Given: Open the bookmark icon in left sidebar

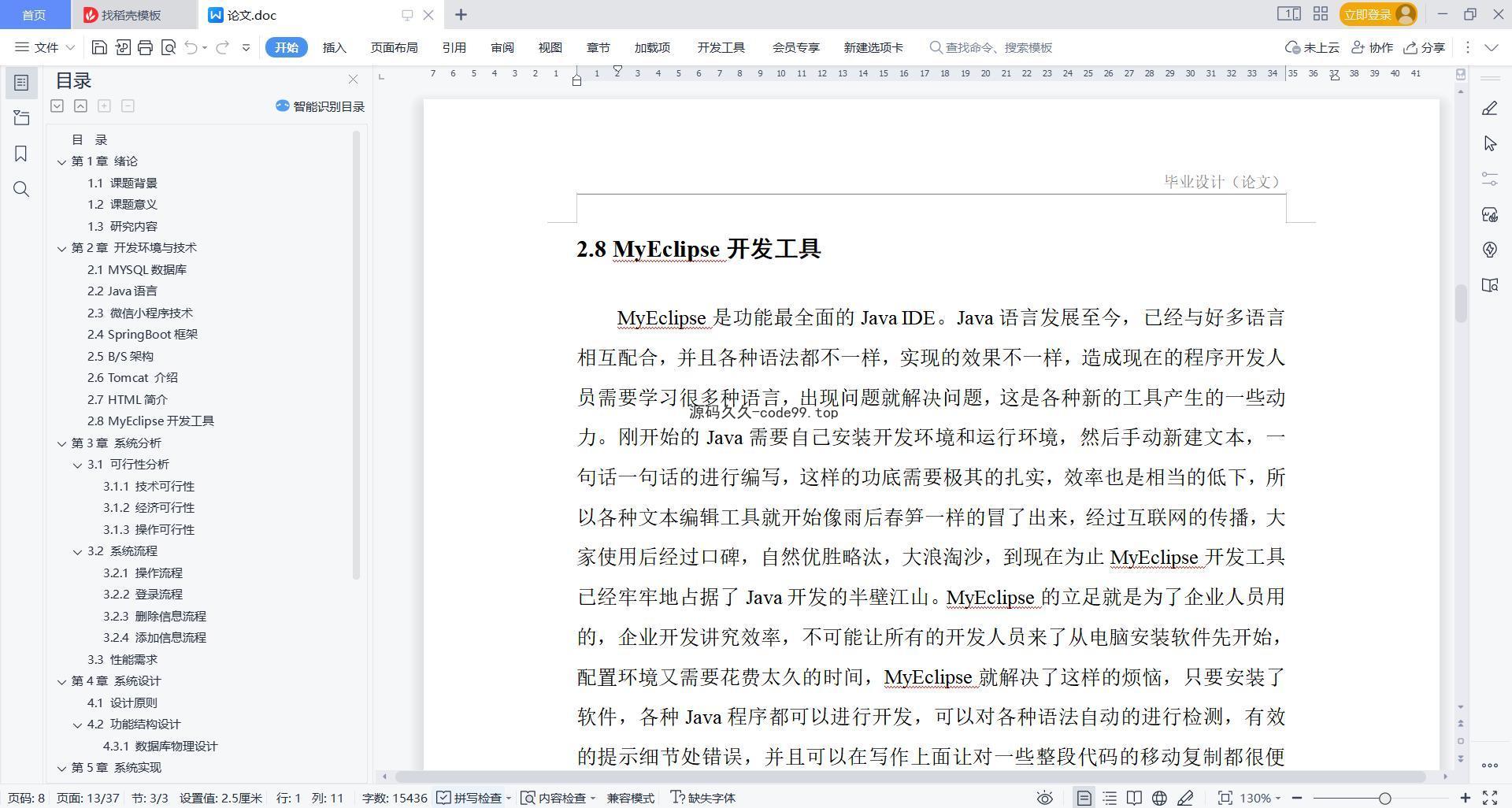Looking at the screenshot, I should coord(21,154).
